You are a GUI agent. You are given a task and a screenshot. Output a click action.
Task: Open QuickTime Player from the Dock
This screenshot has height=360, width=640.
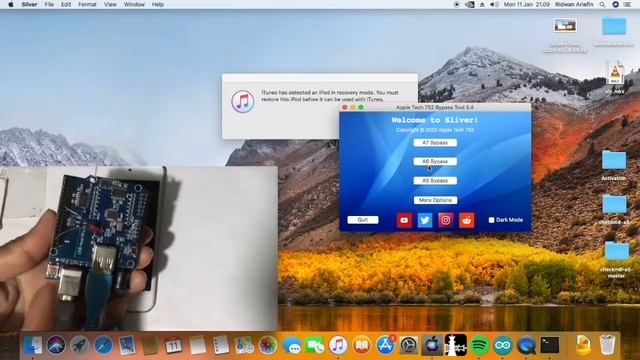point(527,345)
